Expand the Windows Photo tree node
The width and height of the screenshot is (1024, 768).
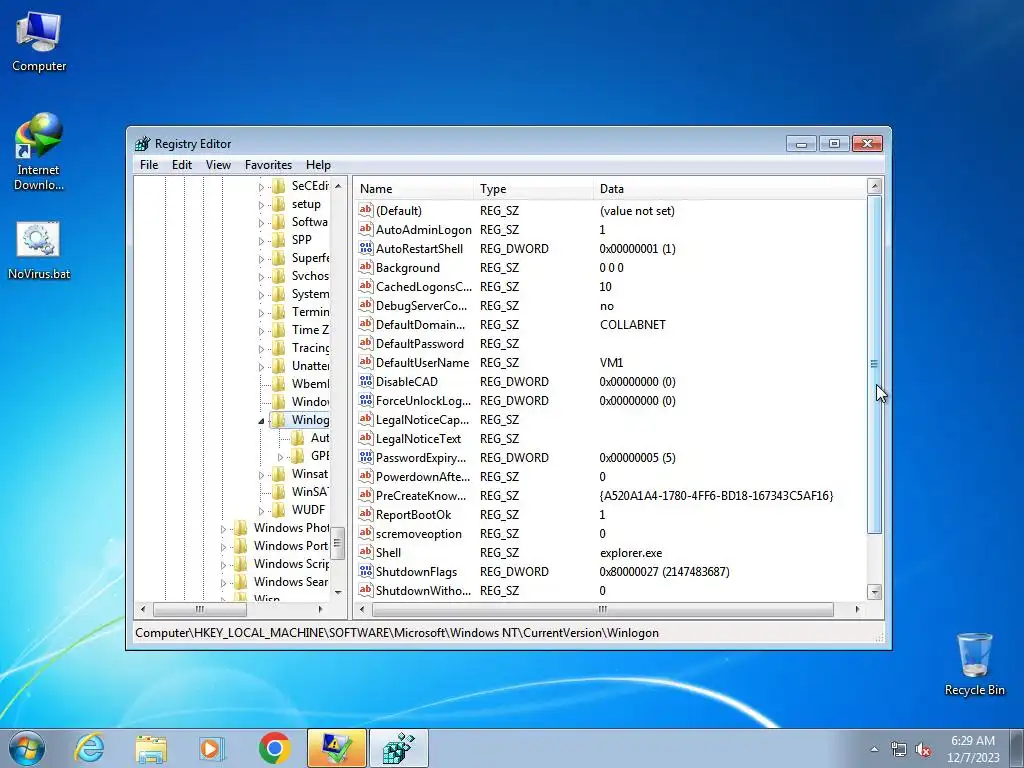tap(223, 528)
